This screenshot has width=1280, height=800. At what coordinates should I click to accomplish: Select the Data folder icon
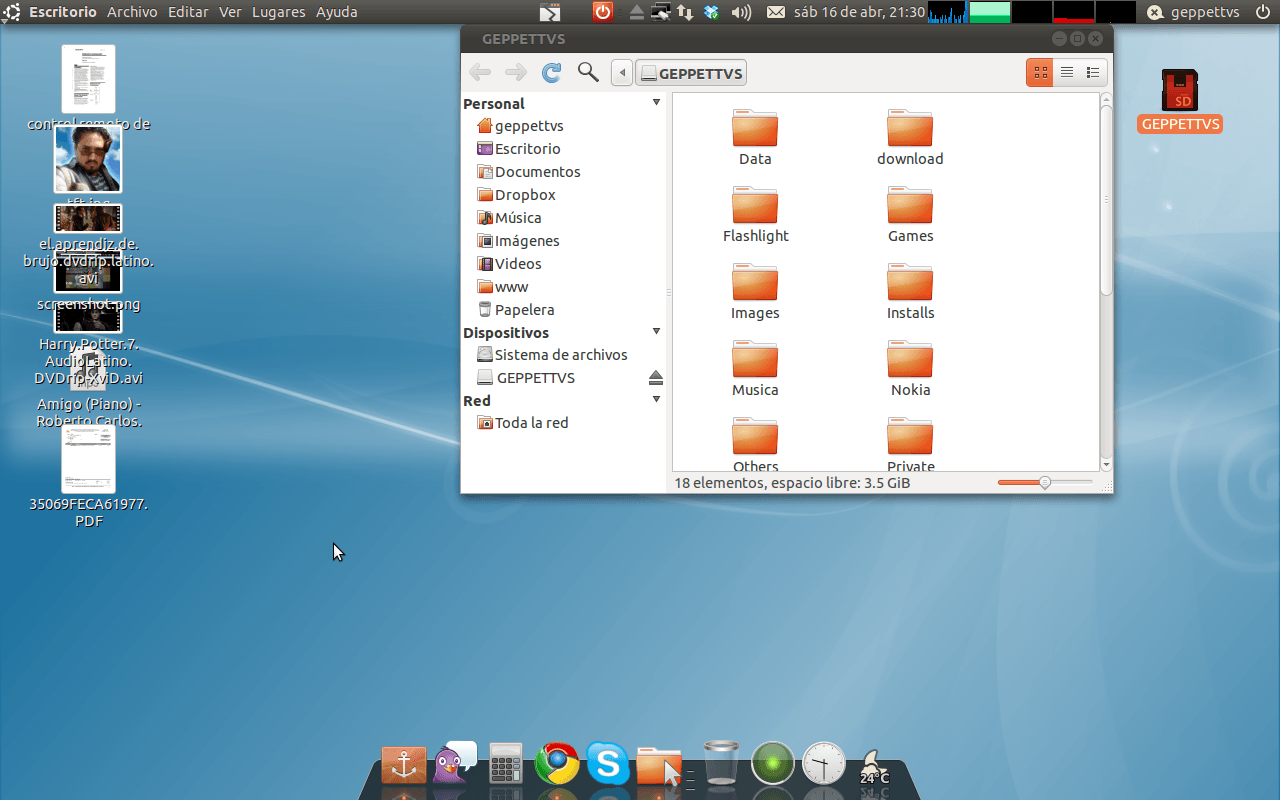click(755, 128)
